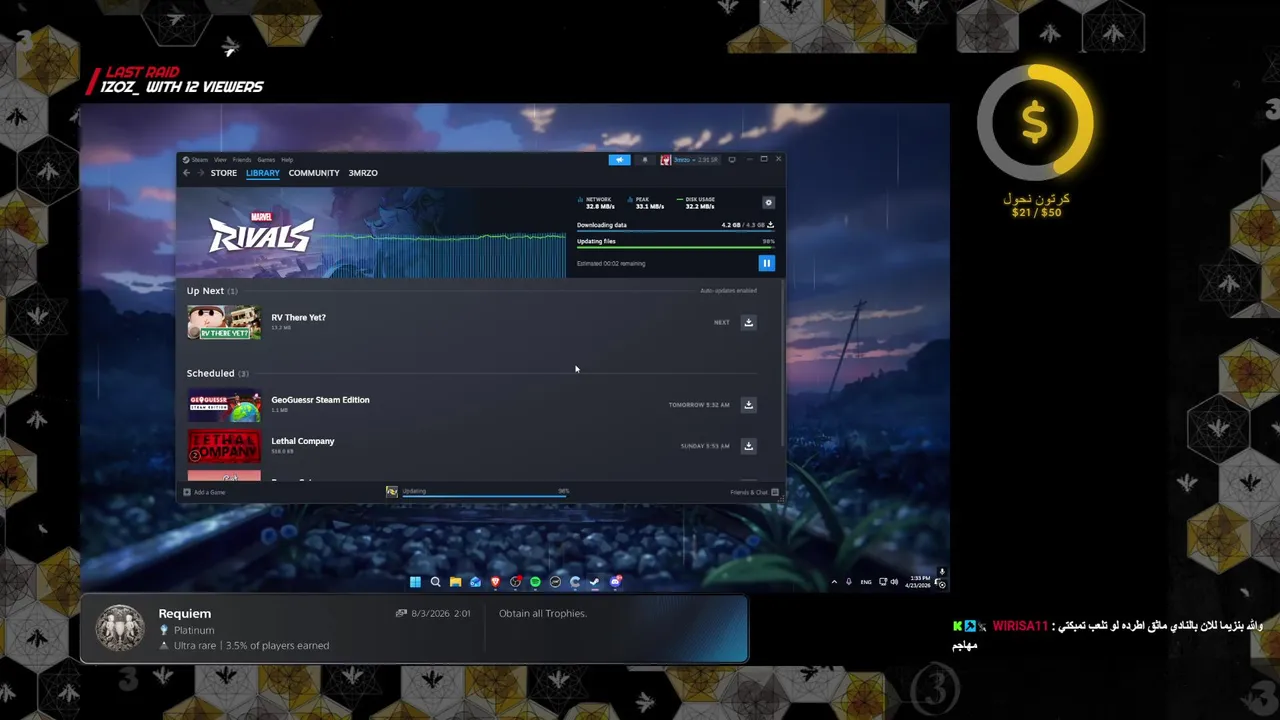Open the taskbar clock and date
The height and width of the screenshot is (720, 1280).
click(919, 582)
